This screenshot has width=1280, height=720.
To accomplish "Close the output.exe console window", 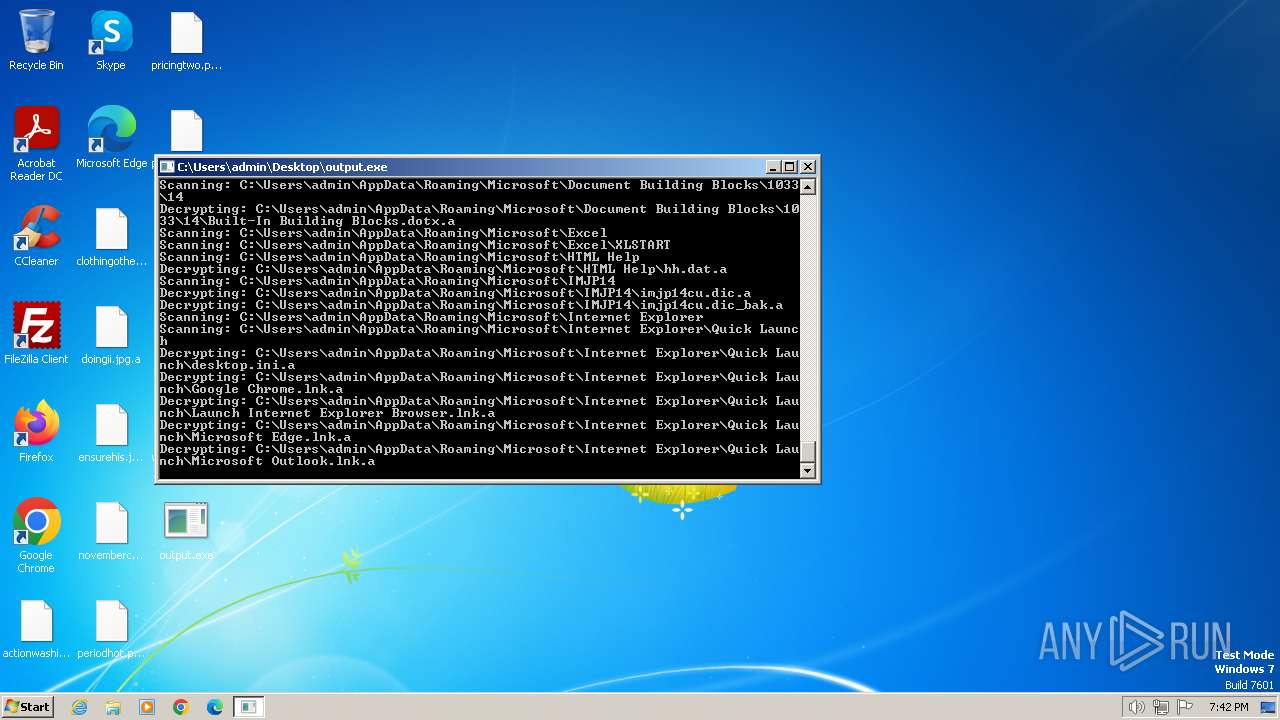I will [808, 167].
